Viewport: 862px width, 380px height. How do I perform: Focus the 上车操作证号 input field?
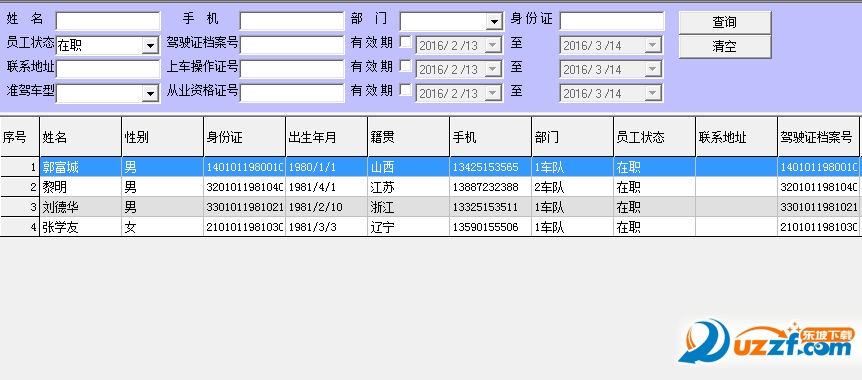(292, 69)
